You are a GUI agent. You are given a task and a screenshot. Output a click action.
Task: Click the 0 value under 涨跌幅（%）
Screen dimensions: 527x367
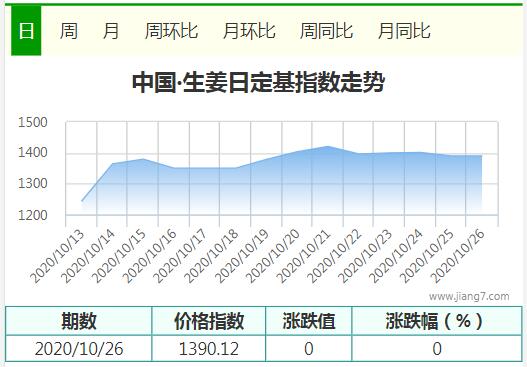437,349
